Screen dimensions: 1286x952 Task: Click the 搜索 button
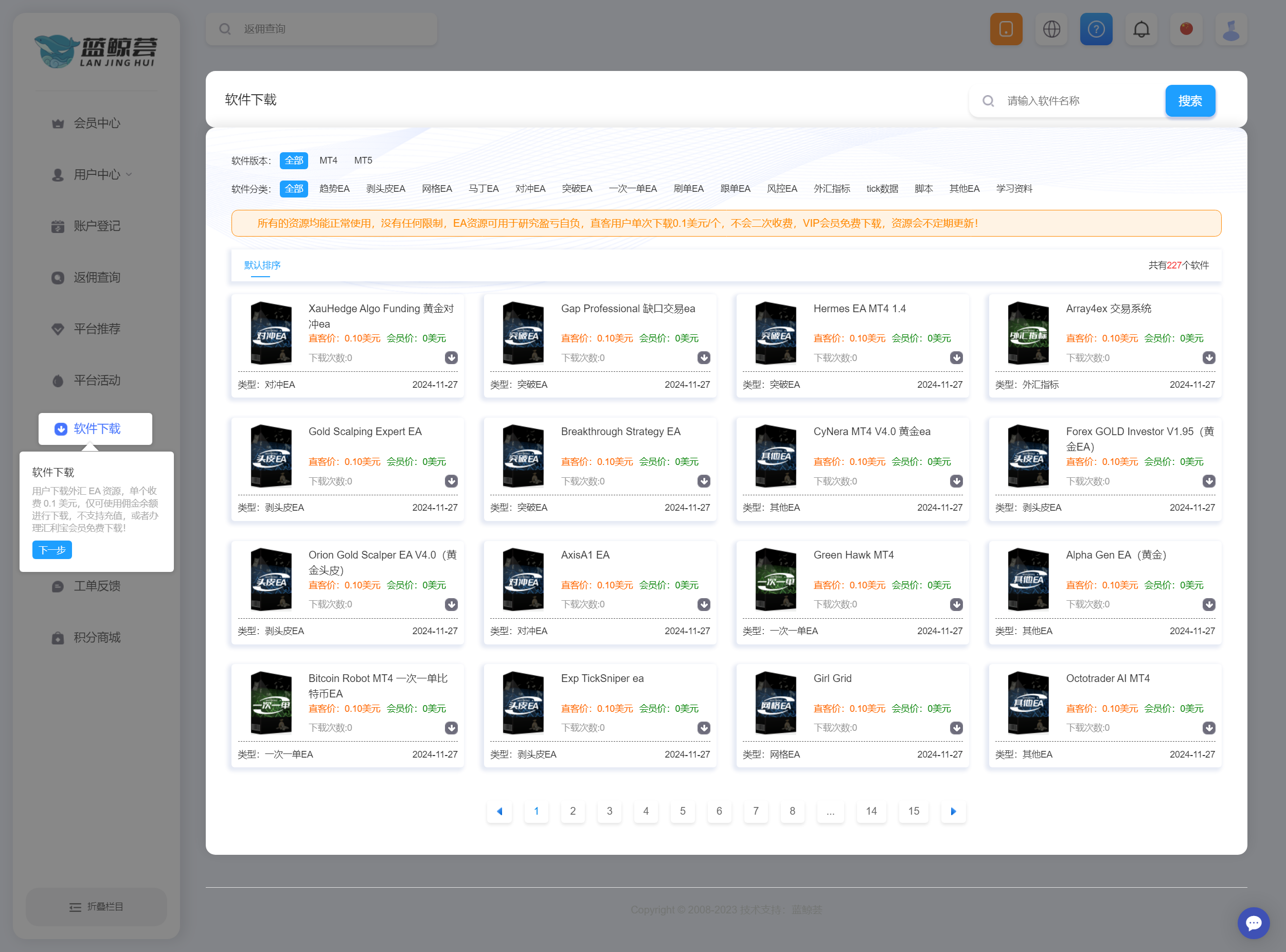point(1189,101)
